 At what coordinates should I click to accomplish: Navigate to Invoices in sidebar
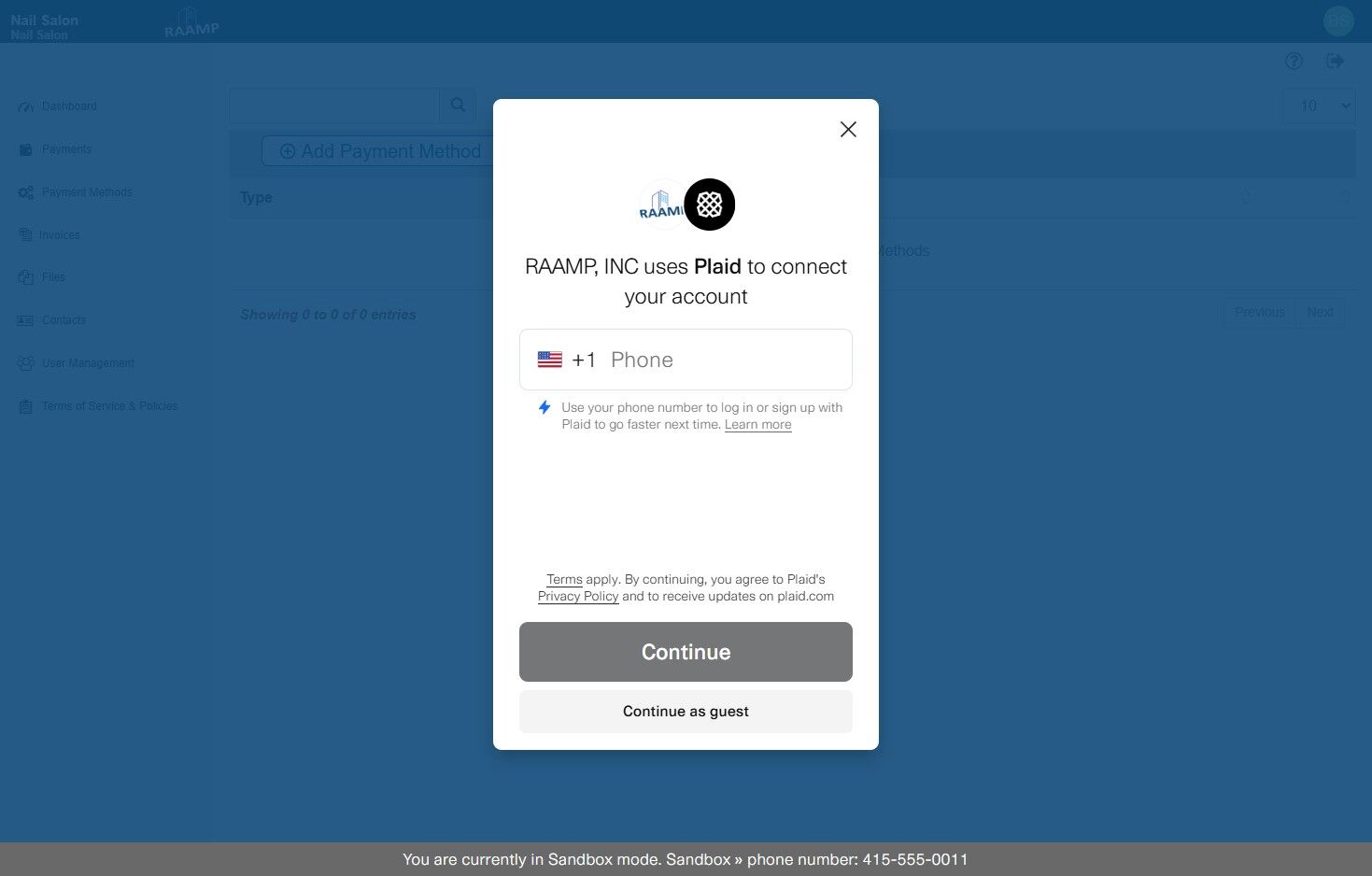[x=60, y=235]
